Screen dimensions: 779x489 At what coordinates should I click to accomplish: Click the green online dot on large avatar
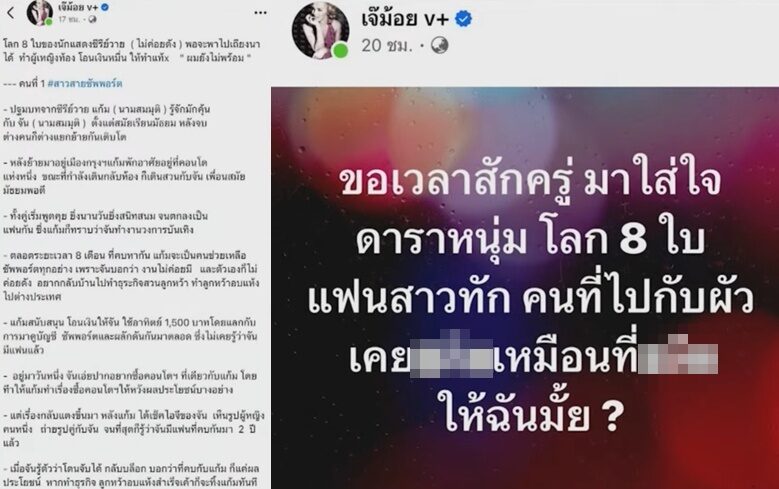(340, 51)
